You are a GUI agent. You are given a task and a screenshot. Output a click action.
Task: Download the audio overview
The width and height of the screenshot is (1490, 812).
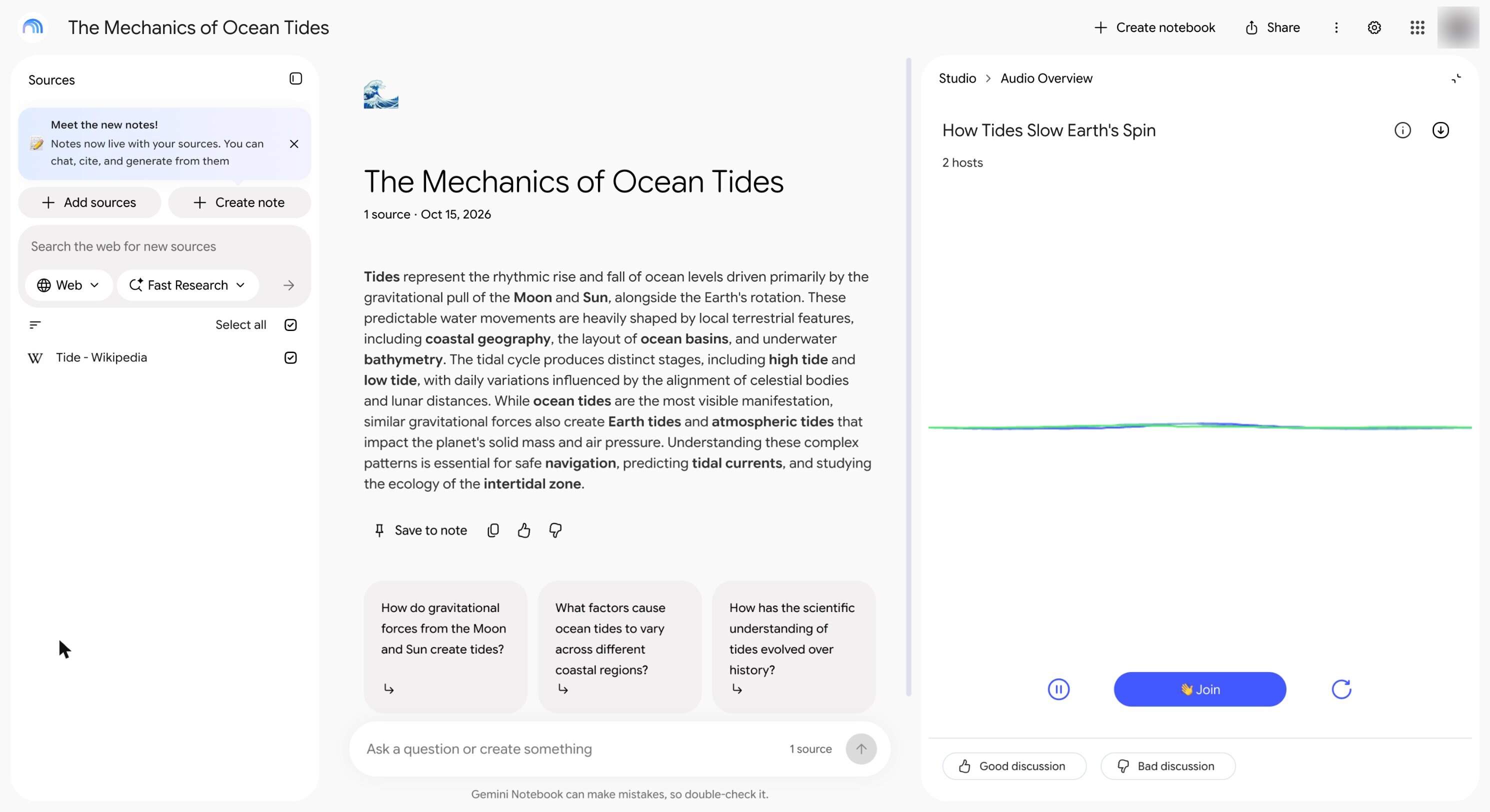pyautogui.click(x=1440, y=130)
